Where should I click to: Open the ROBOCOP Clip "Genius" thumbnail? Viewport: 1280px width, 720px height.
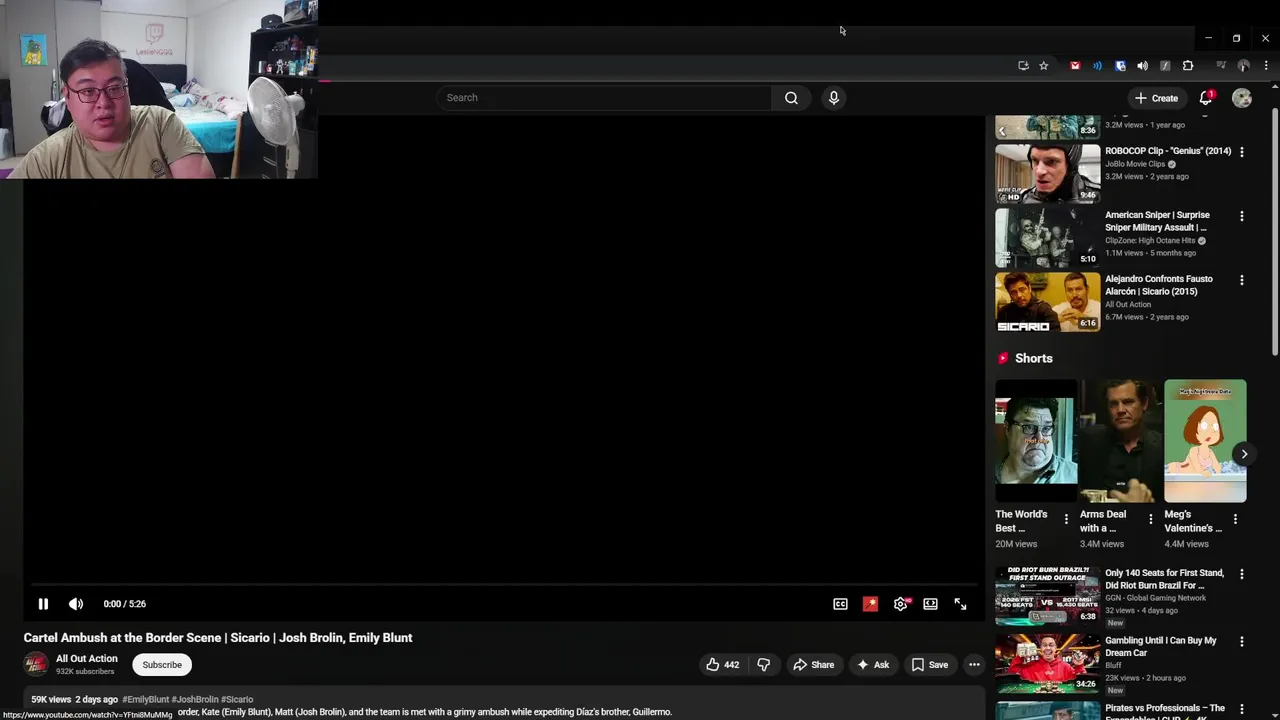1047,174
